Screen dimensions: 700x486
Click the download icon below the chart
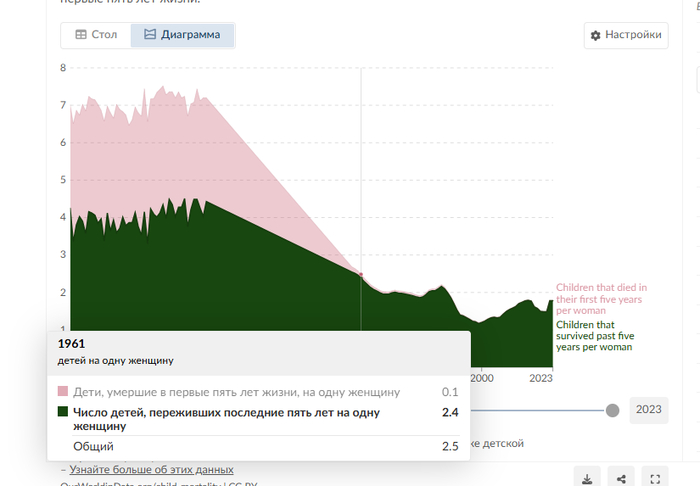[x=587, y=478]
